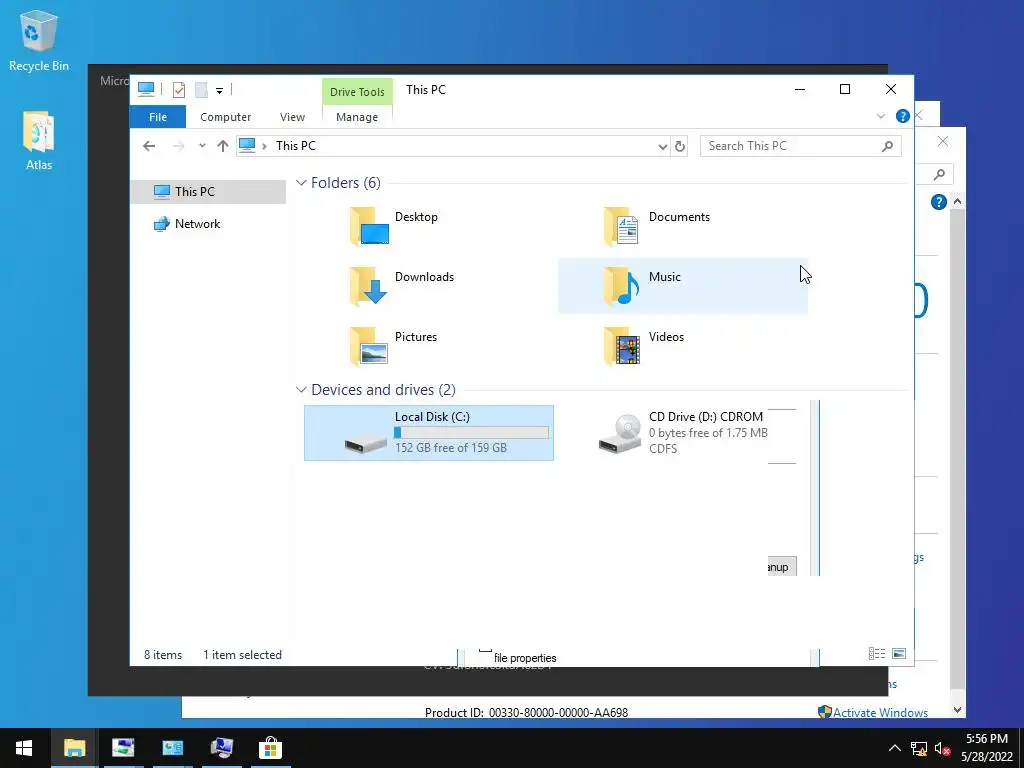This screenshot has width=1024, height=768.
Task: Collapse the Folders (6) group
Action: coord(301,183)
